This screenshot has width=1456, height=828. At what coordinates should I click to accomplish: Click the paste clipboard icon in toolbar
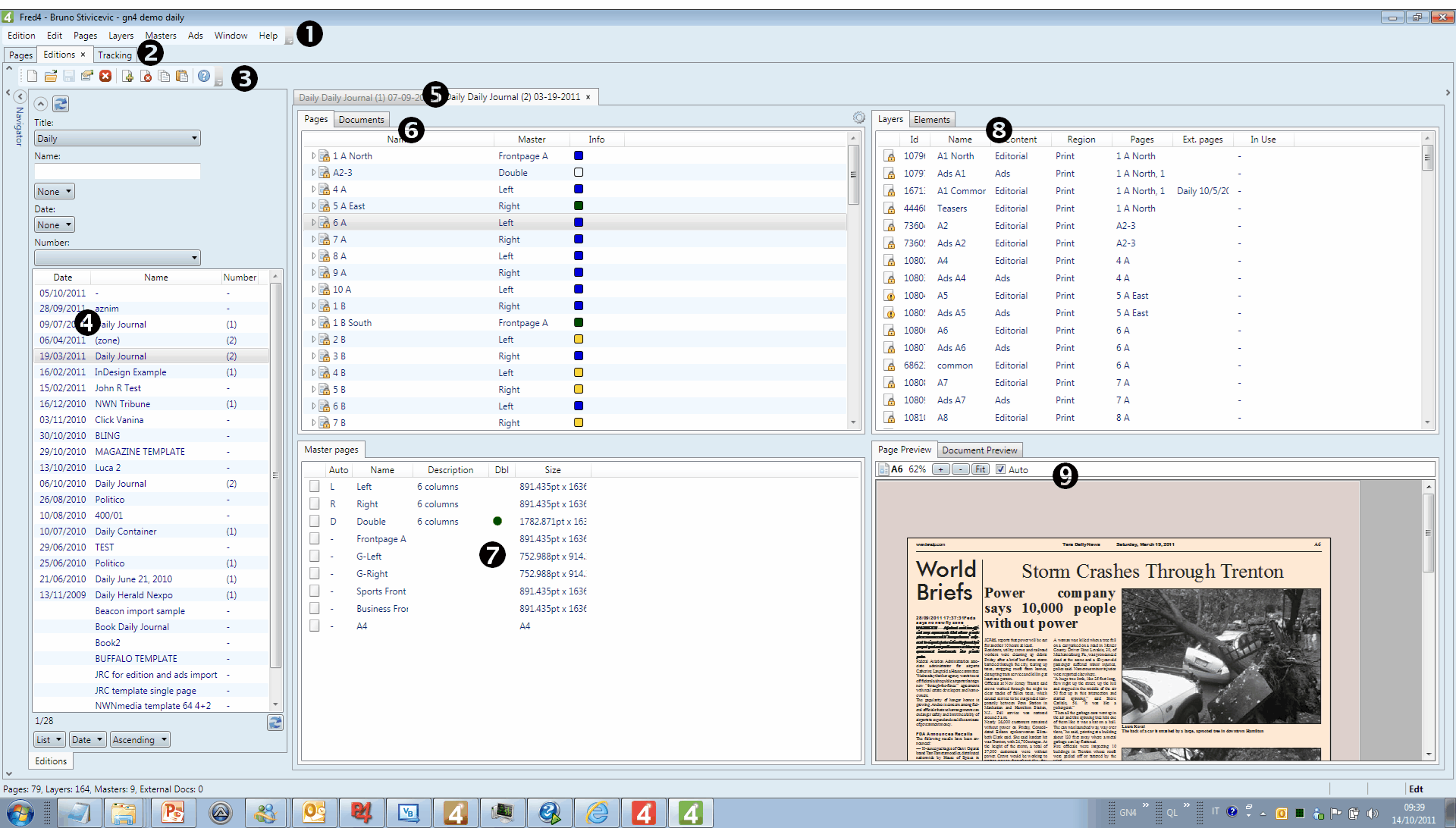pyautogui.click(x=182, y=76)
